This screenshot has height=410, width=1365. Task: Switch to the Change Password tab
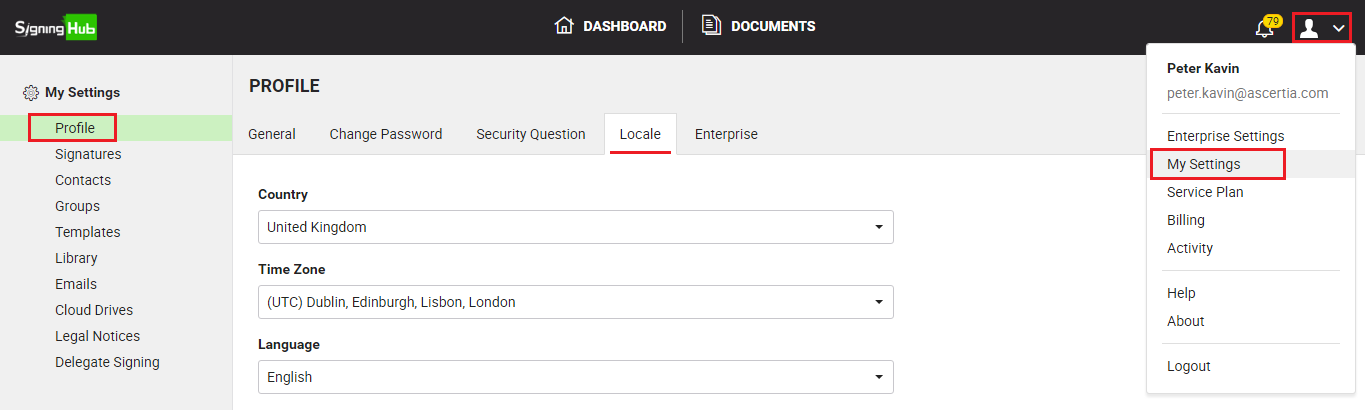point(386,134)
